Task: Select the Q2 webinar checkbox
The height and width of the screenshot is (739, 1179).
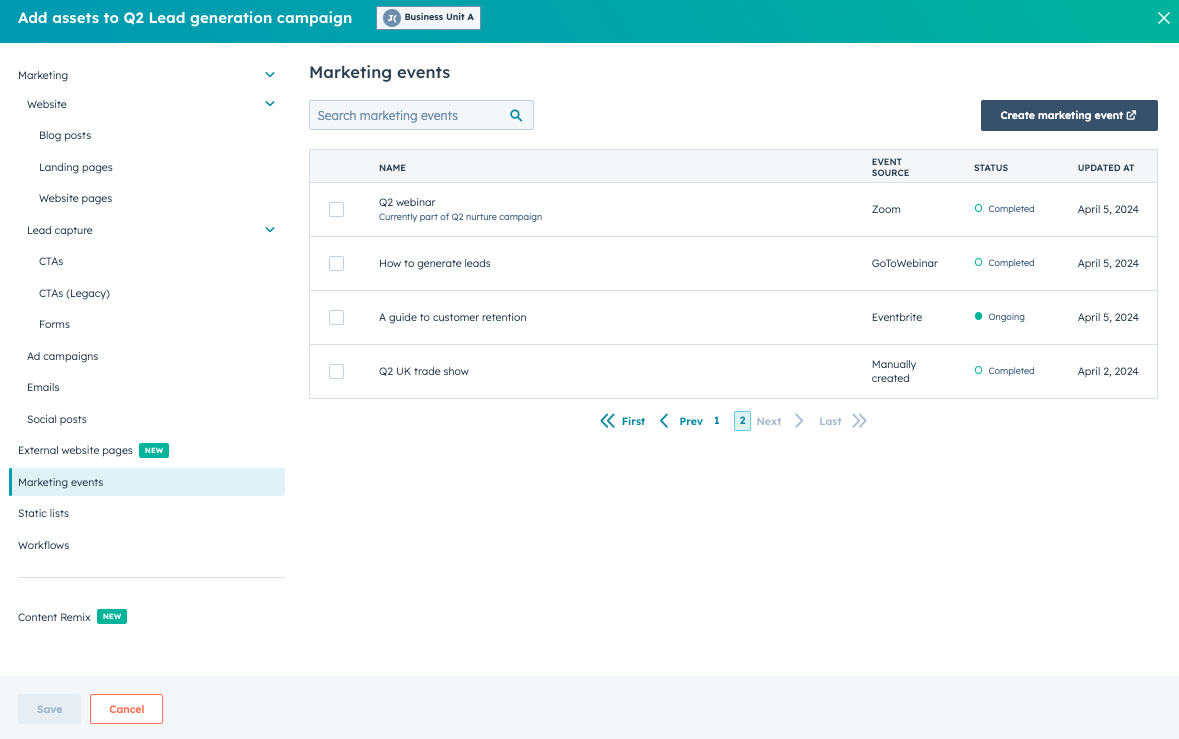Action: coord(336,209)
